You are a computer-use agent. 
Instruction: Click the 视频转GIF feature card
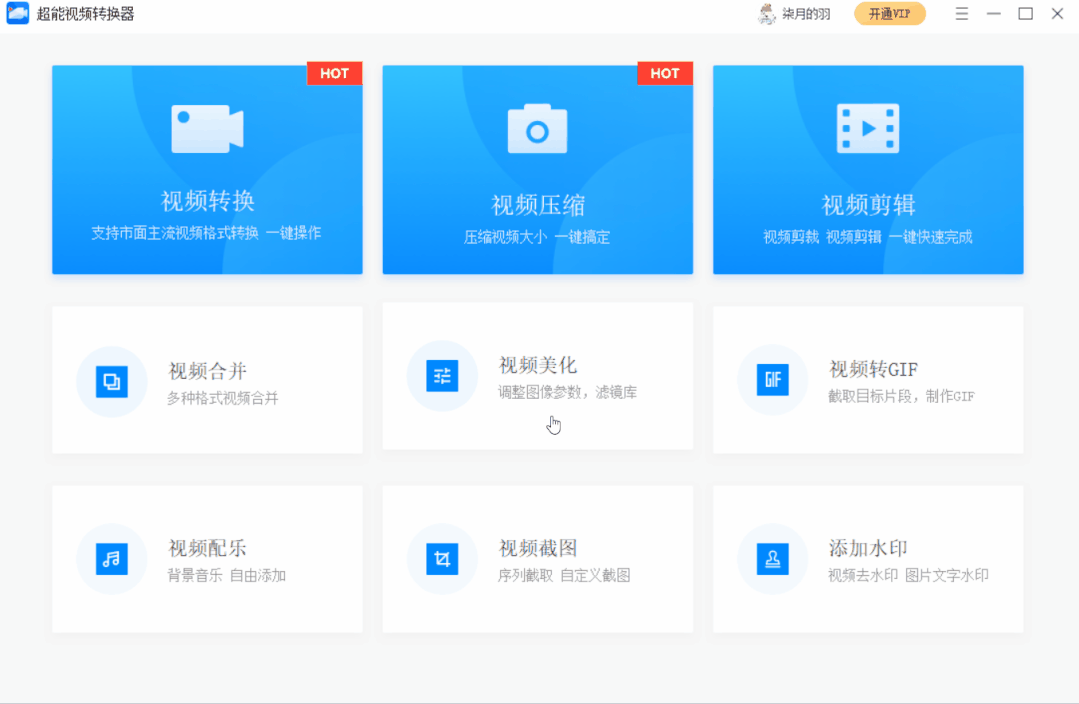tap(867, 380)
